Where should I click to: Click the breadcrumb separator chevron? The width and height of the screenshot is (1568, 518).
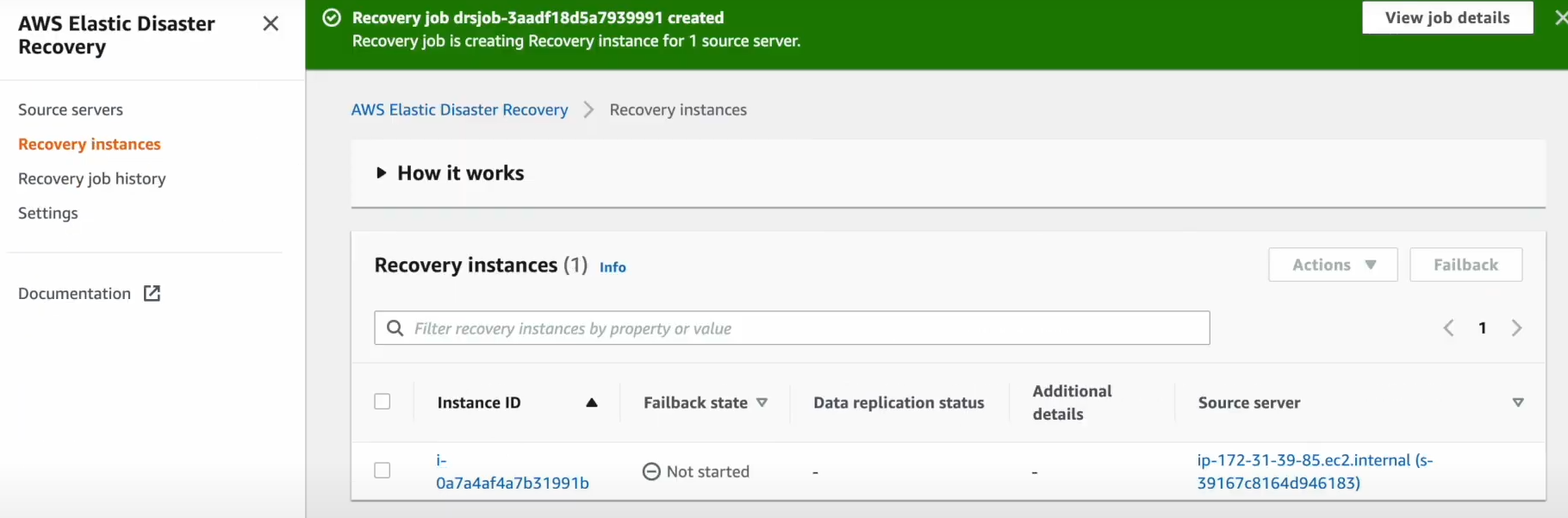pyautogui.click(x=588, y=109)
